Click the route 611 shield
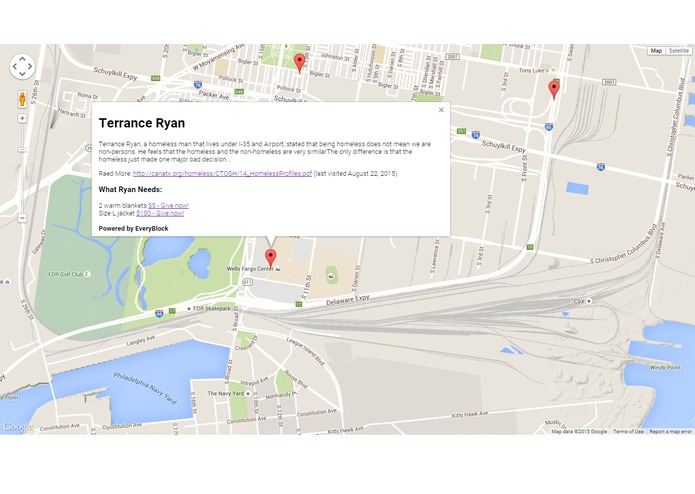Screen dimensions: 695x494 (x=247, y=282)
